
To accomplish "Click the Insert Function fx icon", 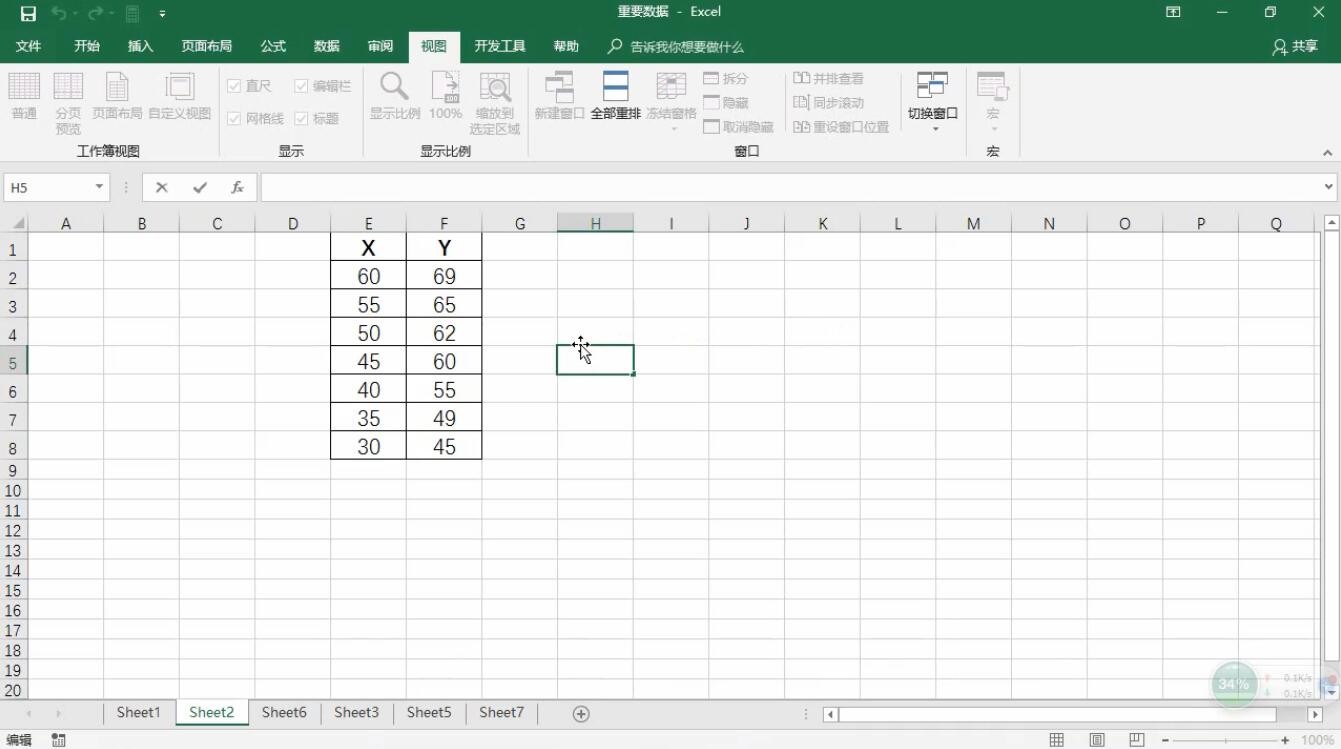I will [237, 187].
